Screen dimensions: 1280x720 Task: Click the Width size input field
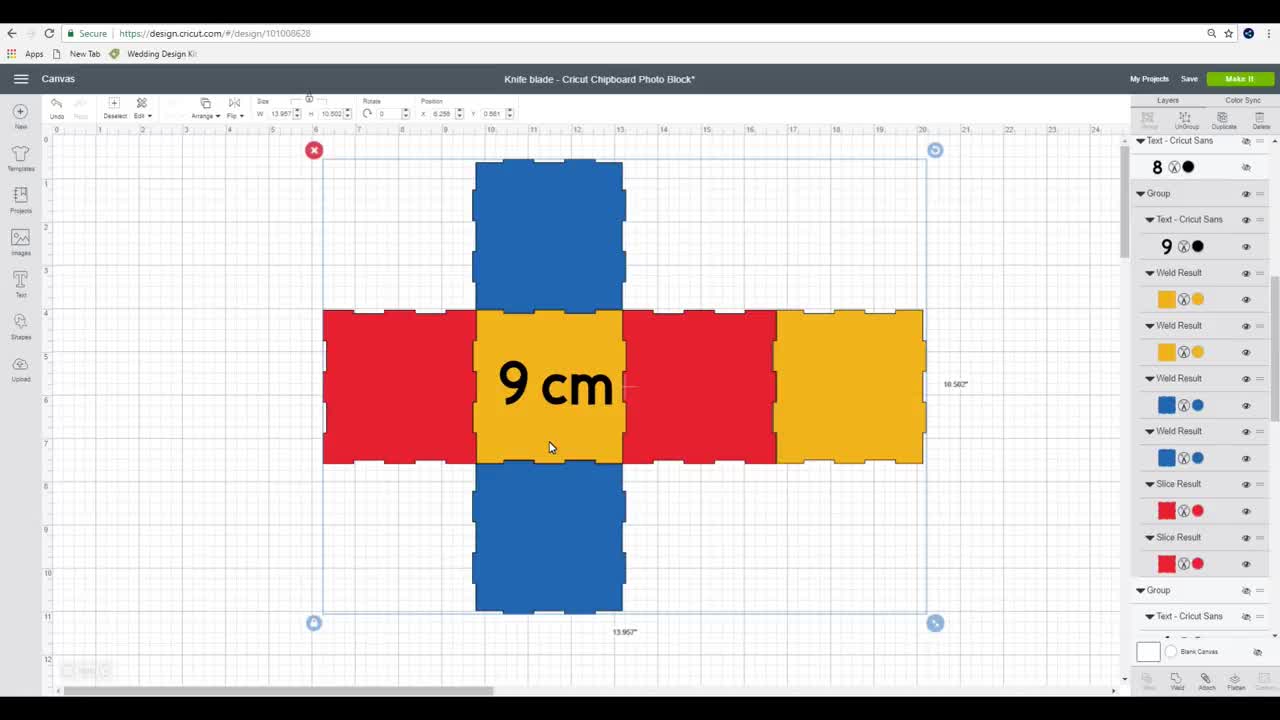coord(281,113)
